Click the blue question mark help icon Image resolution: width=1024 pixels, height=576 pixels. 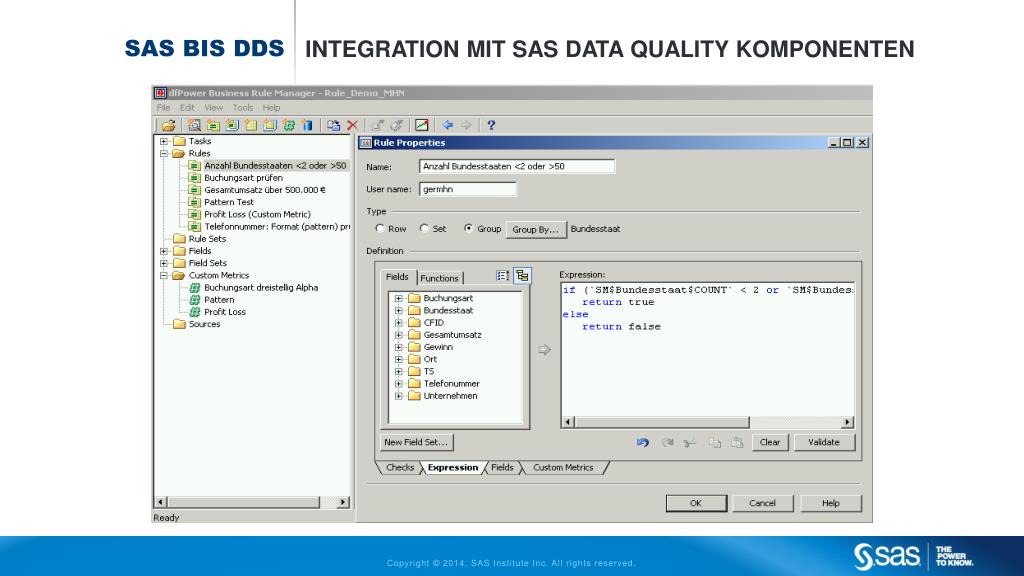tap(491, 125)
